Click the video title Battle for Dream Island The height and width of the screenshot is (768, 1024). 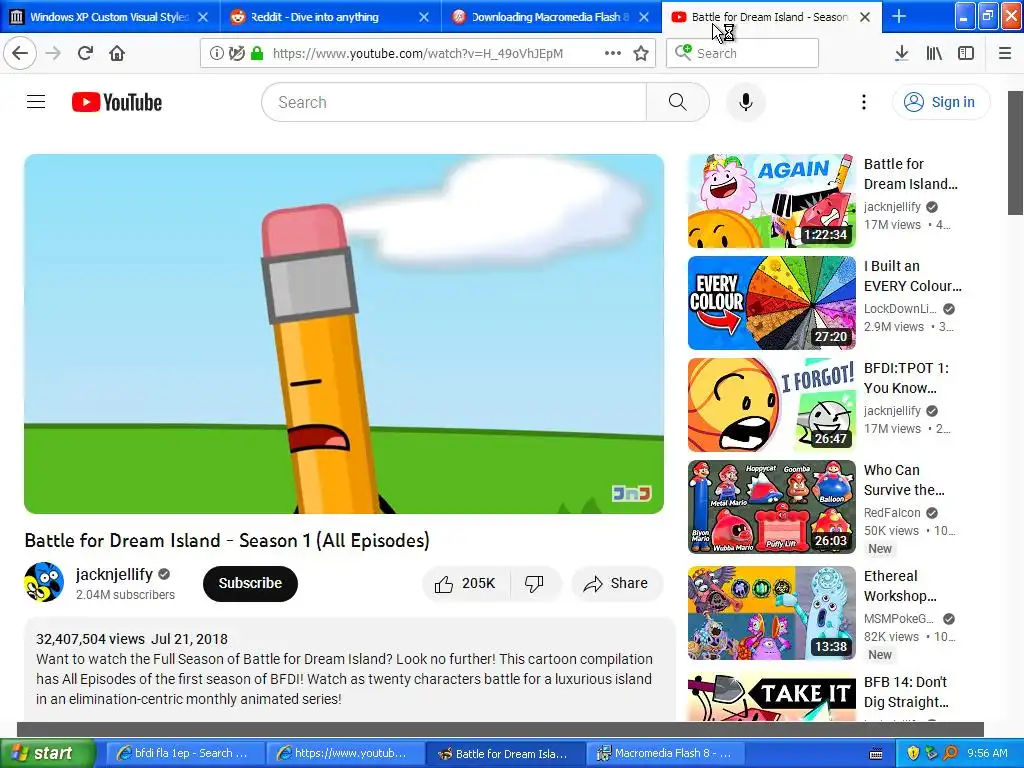pyautogui.click(x=227, y=541)
